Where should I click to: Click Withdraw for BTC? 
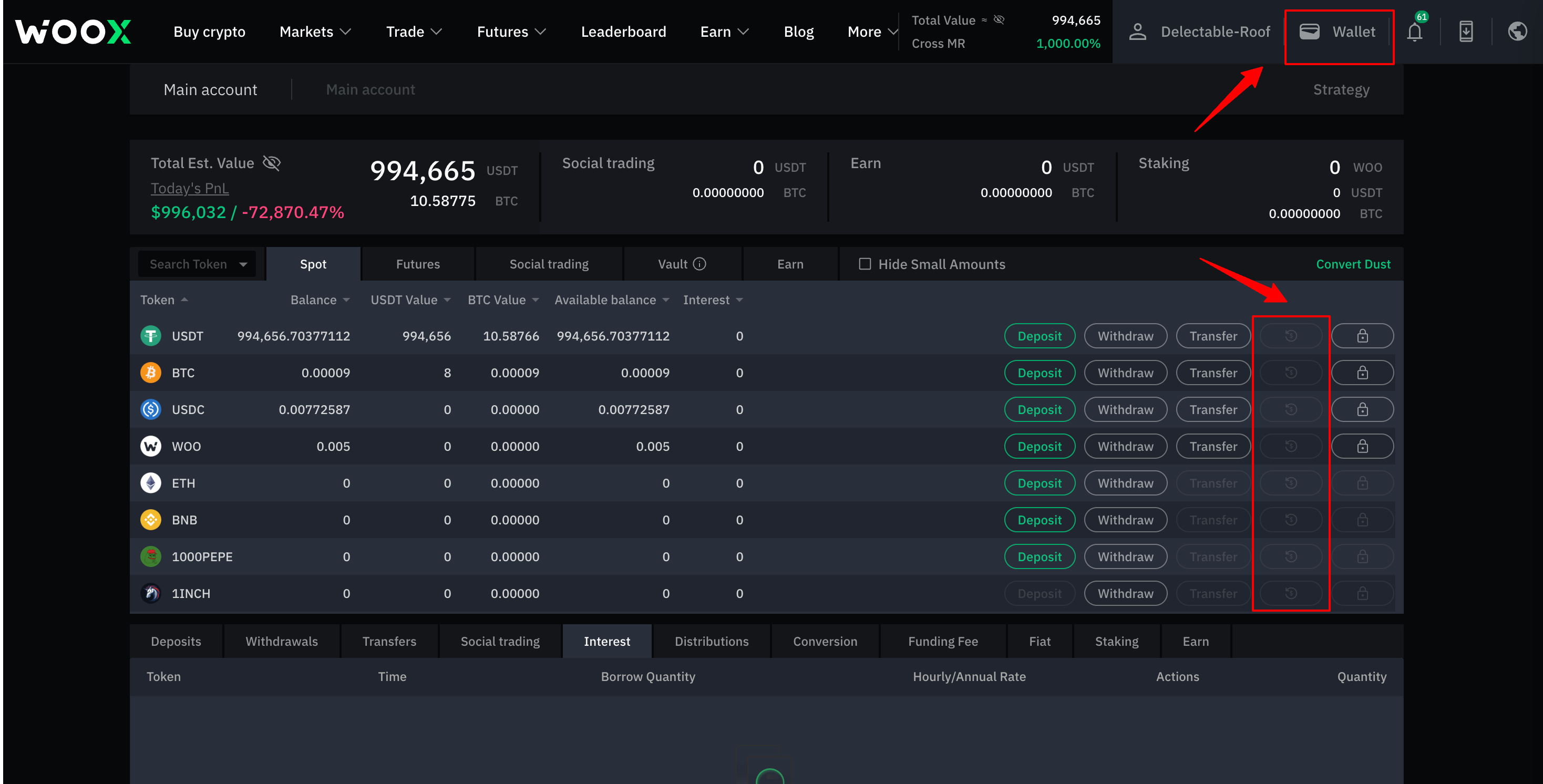[1126, 373]
